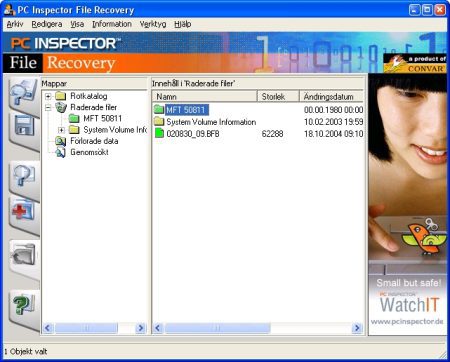
Task: Collapse the Raderade filer tree node
Action: pos(48,107)
